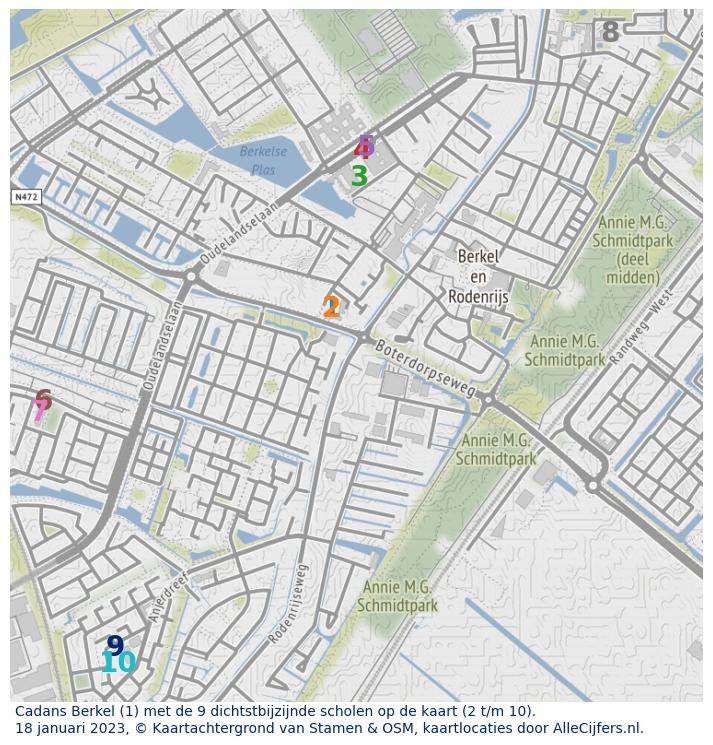The image size is (713, 745).
Task: Click the dark blue marker number 9
Action: (115, 645)
